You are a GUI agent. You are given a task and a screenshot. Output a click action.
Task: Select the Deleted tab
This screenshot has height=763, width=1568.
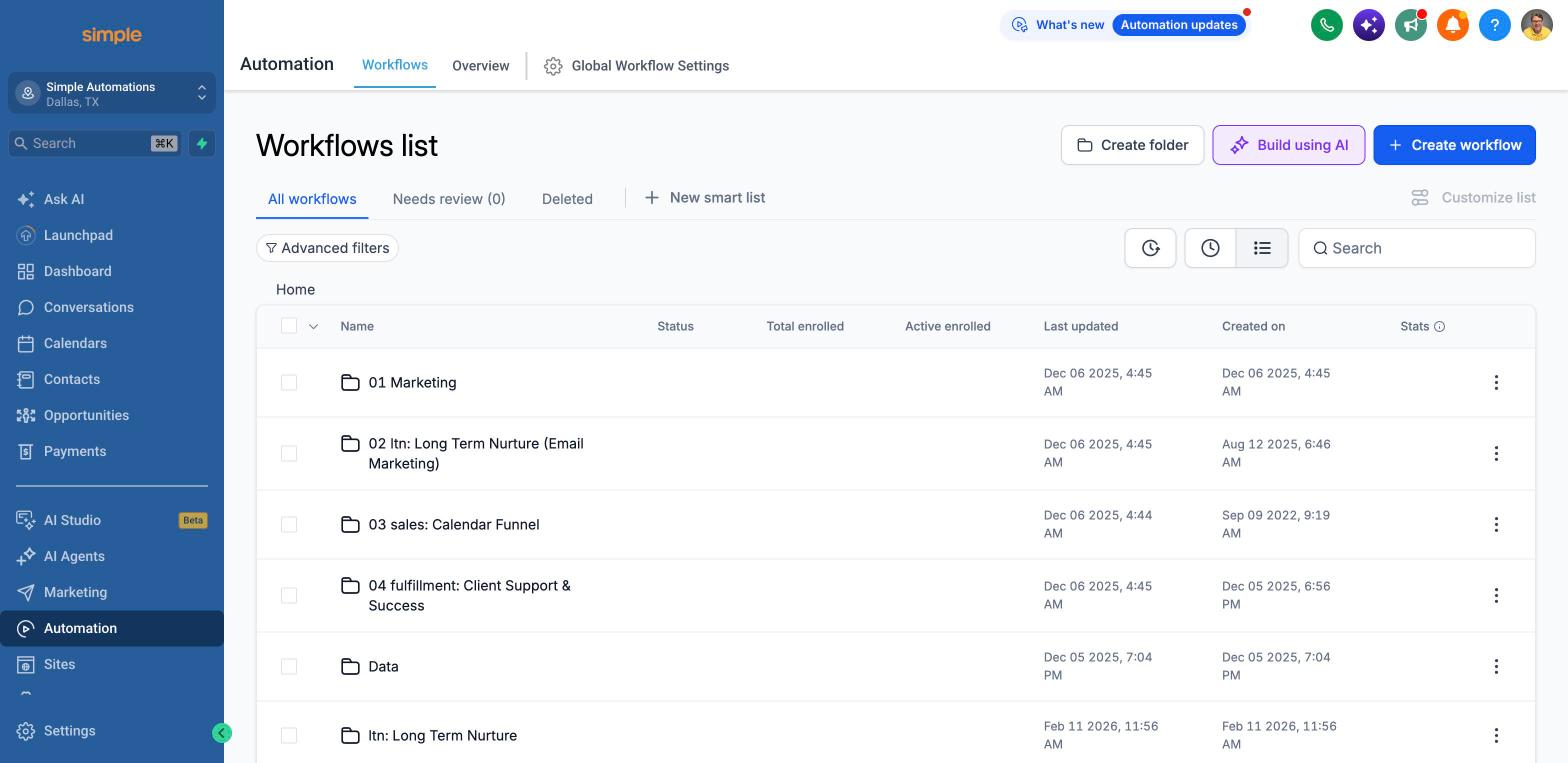coord(567,199)
